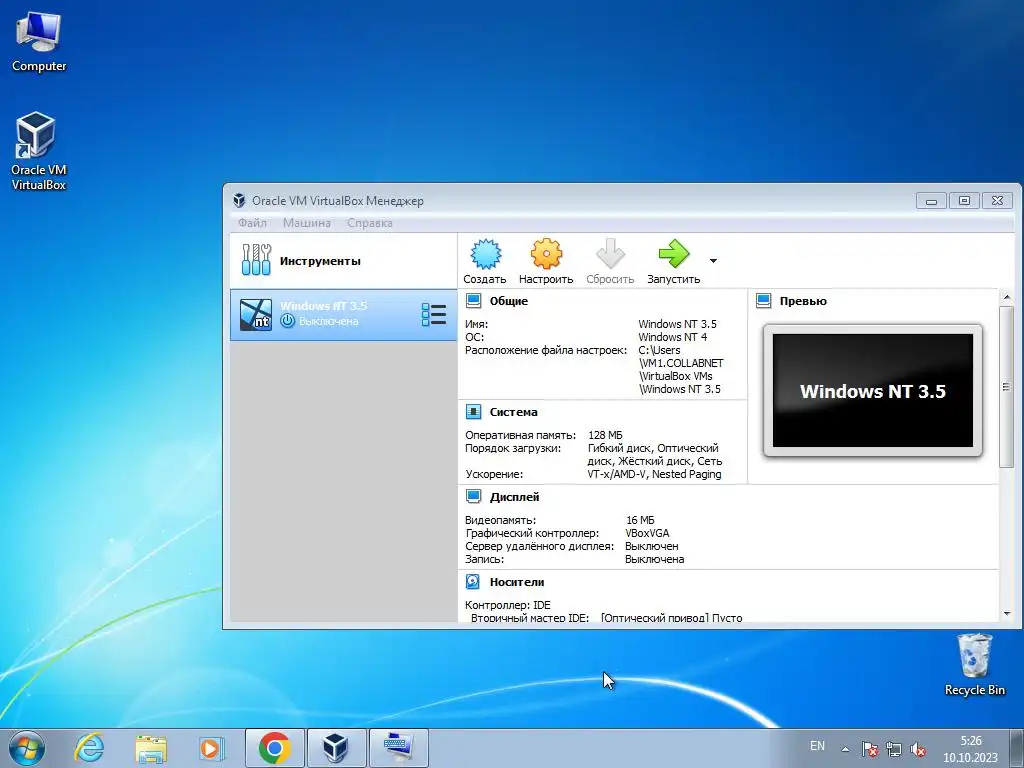Click the Action Center flag tray icon

point(869,749)
